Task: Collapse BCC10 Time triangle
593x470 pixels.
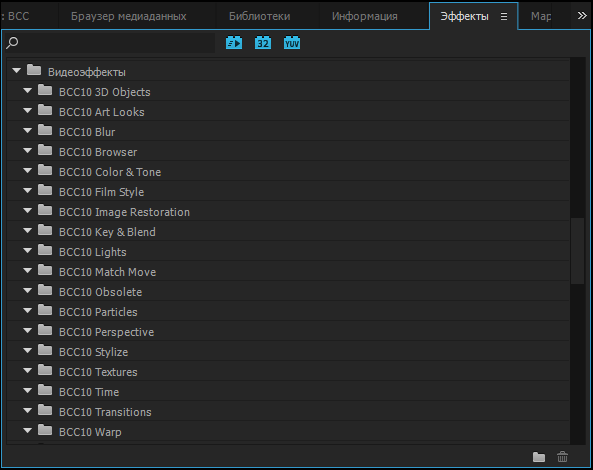Action: point(27,391)
